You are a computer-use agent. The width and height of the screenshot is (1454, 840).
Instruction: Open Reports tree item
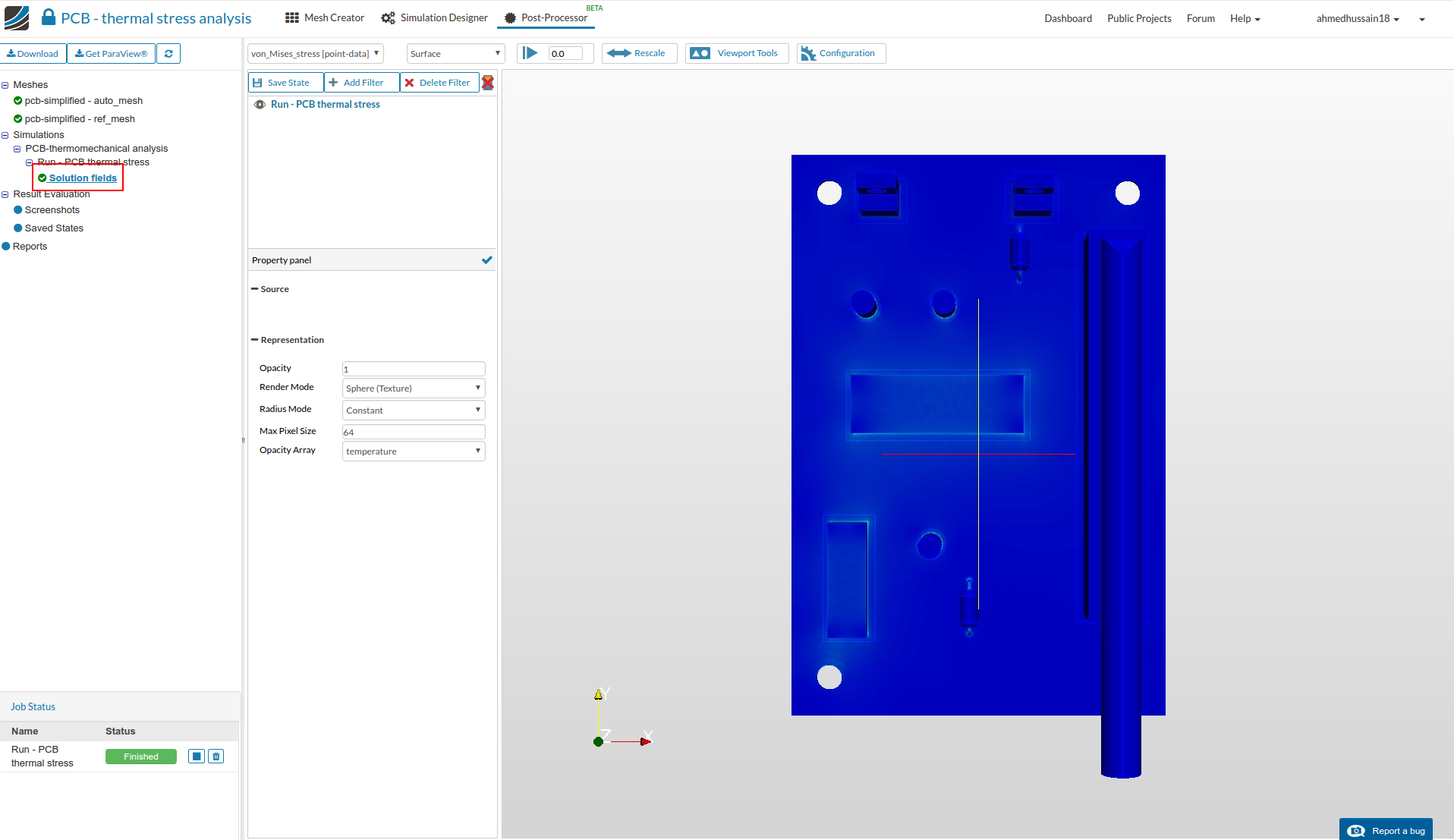point(30,247)
